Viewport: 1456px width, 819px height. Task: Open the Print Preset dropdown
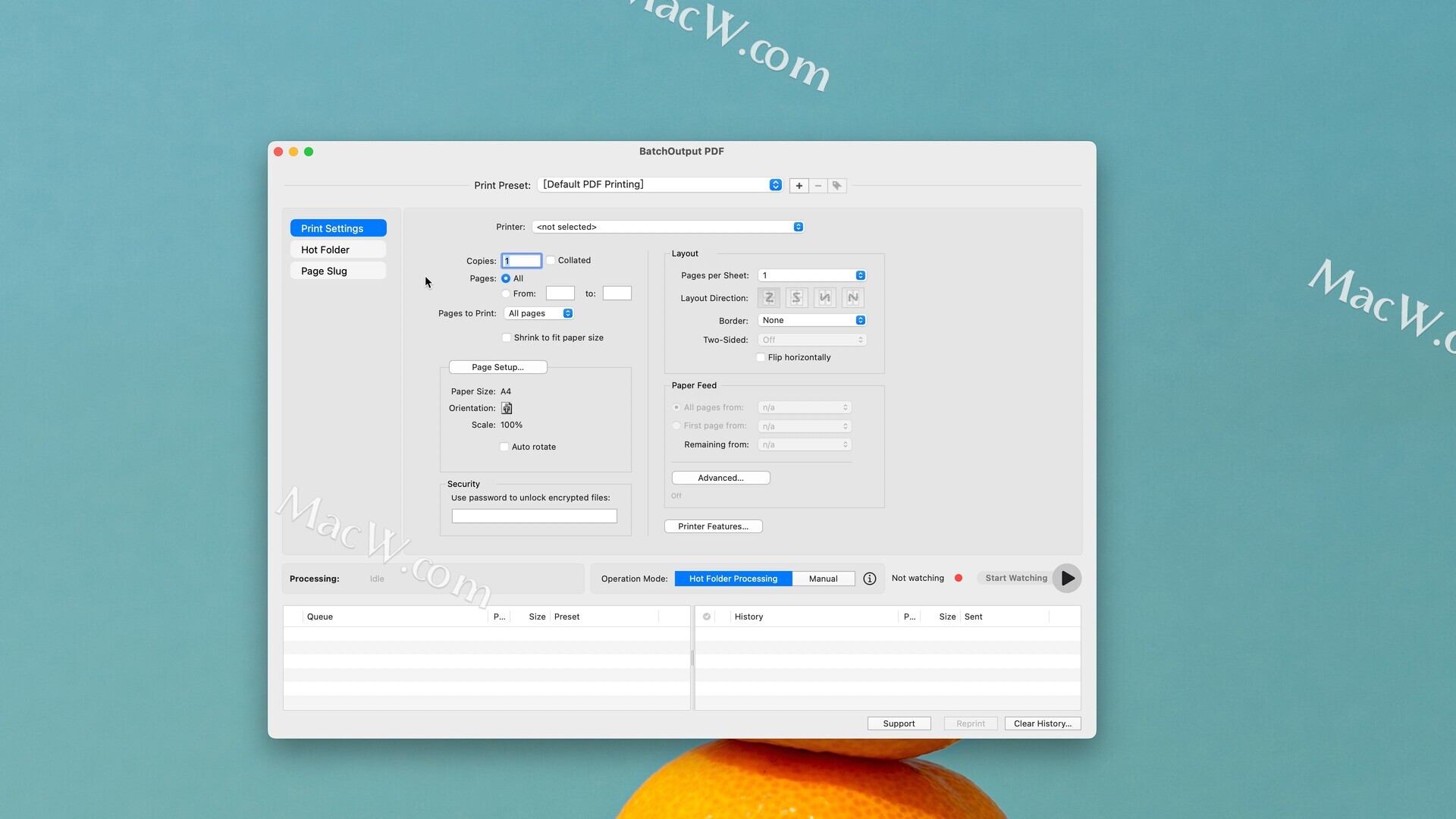pos(660,185)
